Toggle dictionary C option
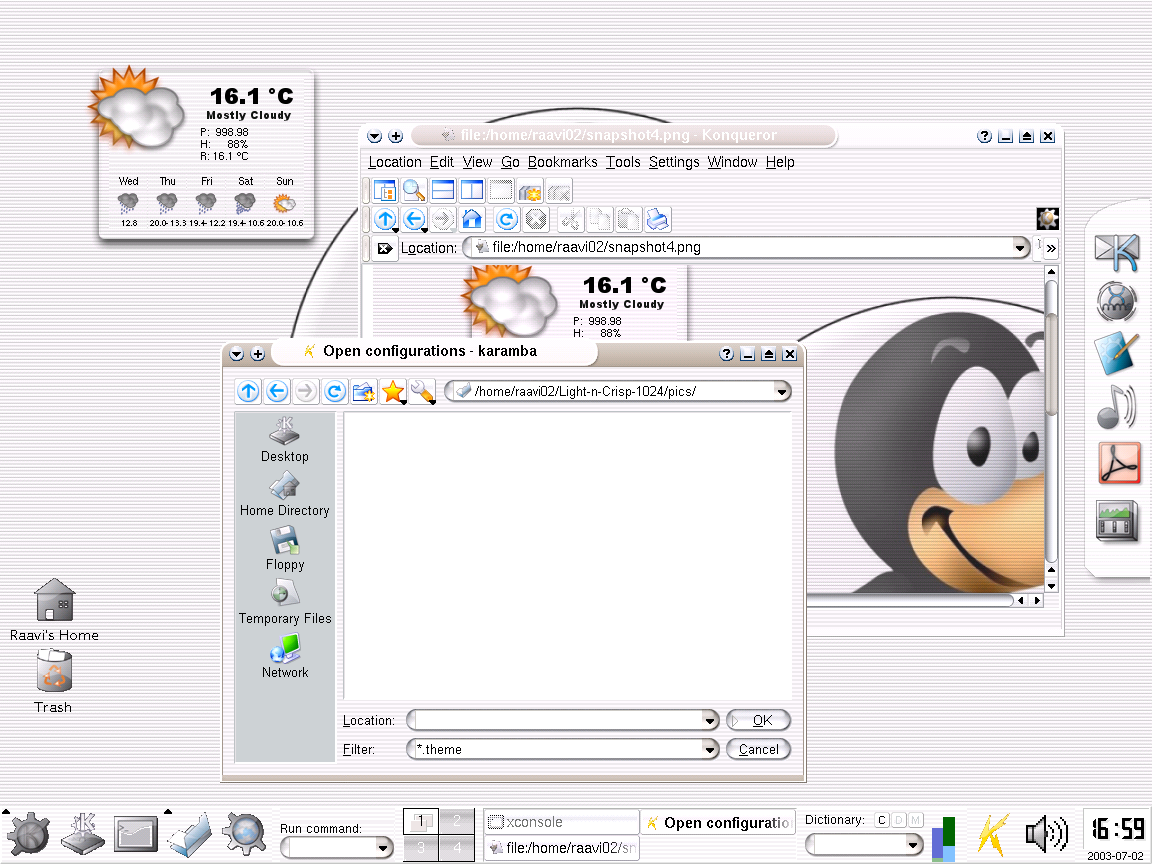The width and height of the screenshot is (1152, 864). click(x=882, y=820)
